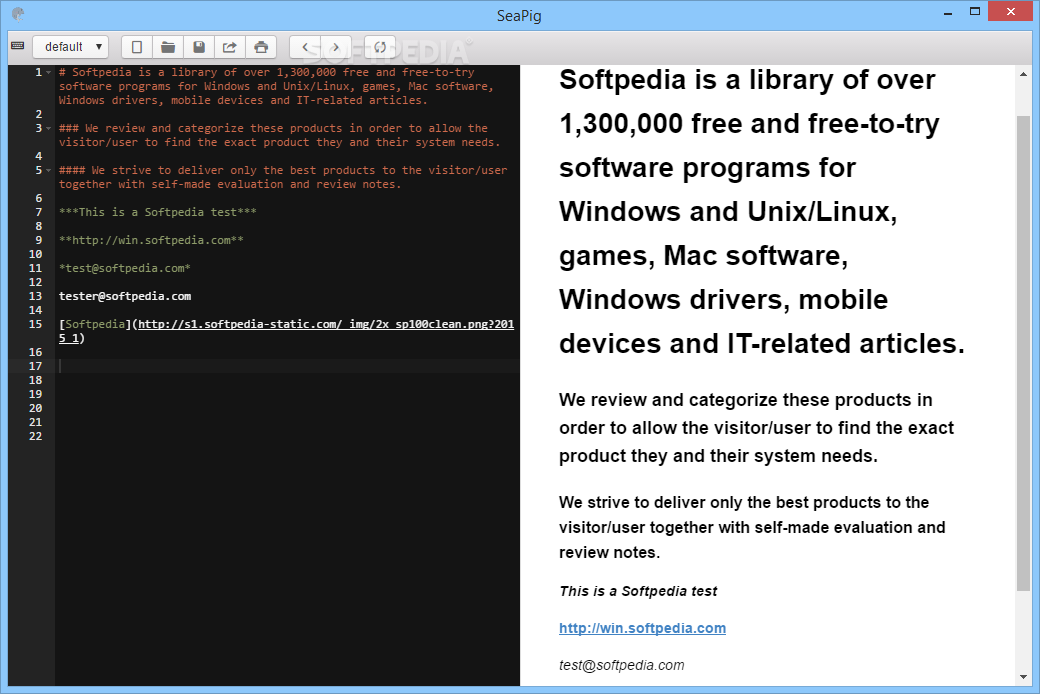Click '*test@softpedia.com*' in the editor
Viewport: 1040px width, 694px height.
pos(125,269)
